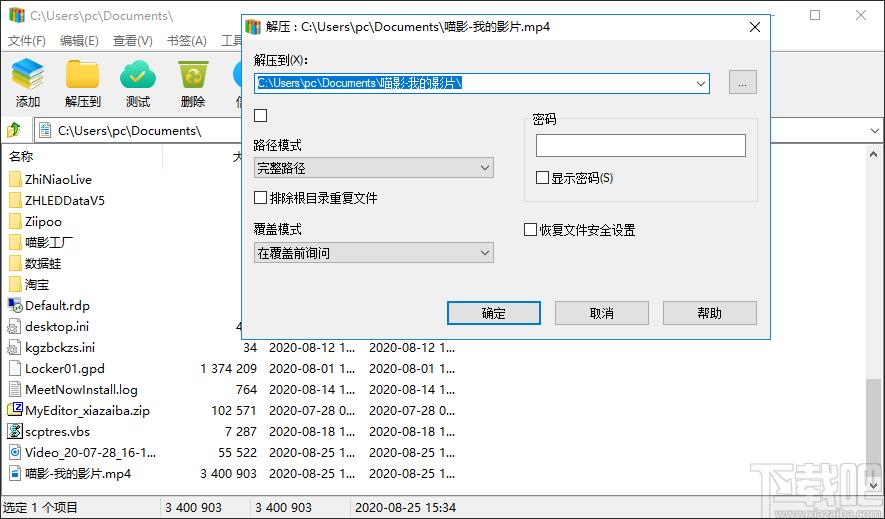Click the file list vertical scrollbar thumb
Image resolution: width=885 pixels, height=519 pixels.
point(874,426)
